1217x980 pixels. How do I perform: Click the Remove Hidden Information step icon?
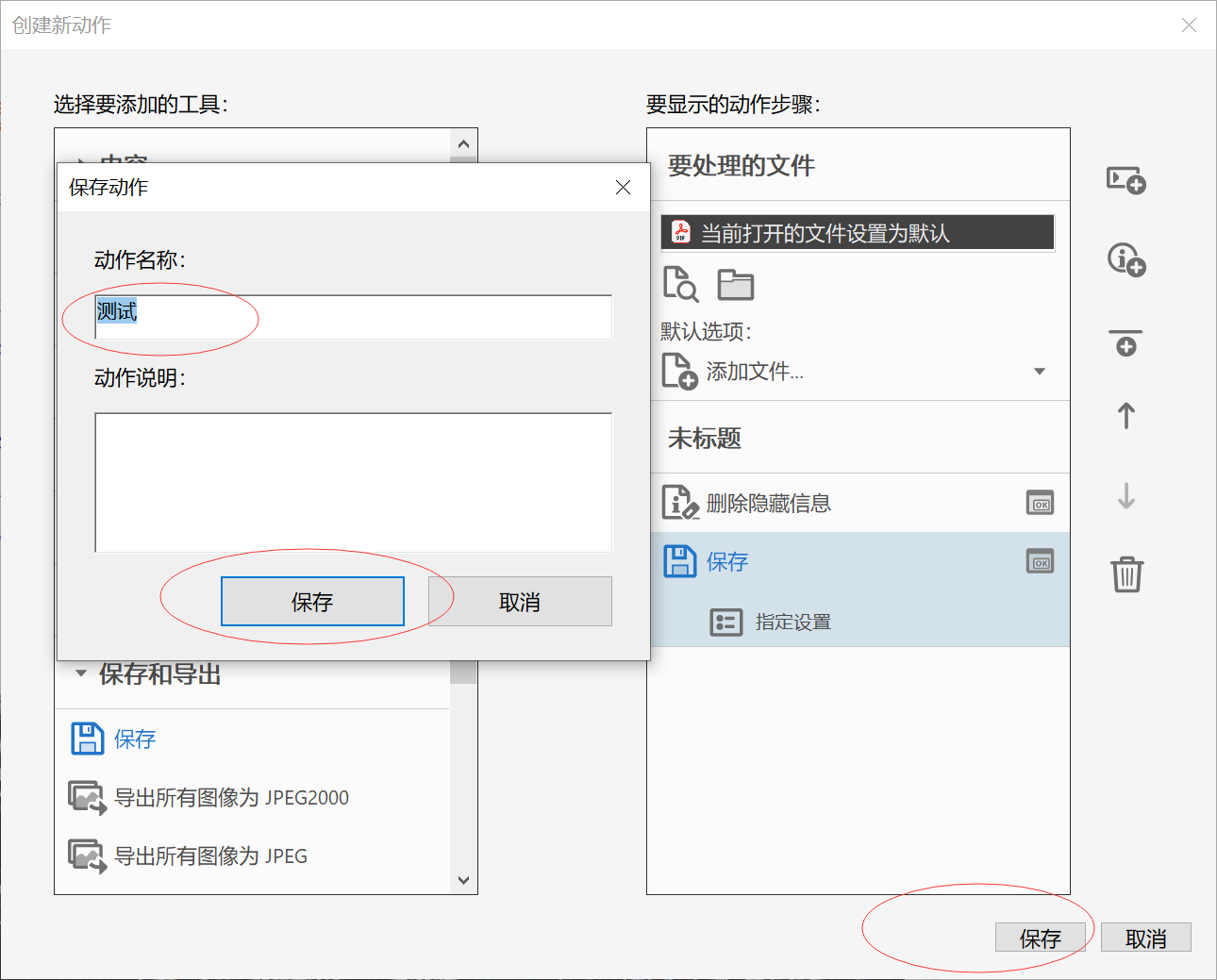click(x=680, y=503)
